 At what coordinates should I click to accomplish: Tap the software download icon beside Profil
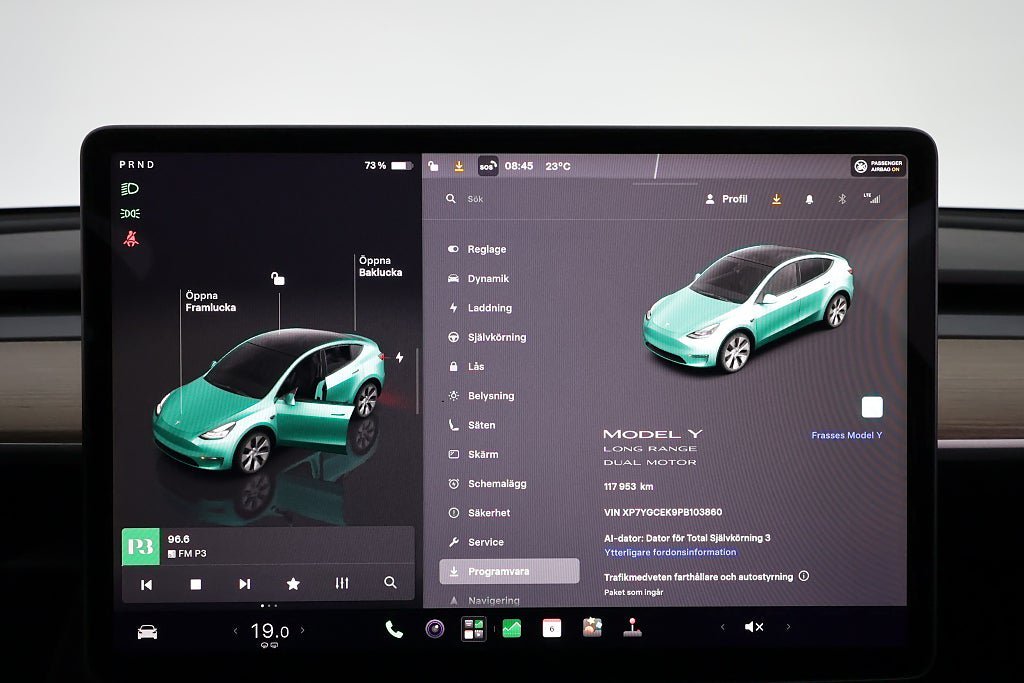[776, 199]
